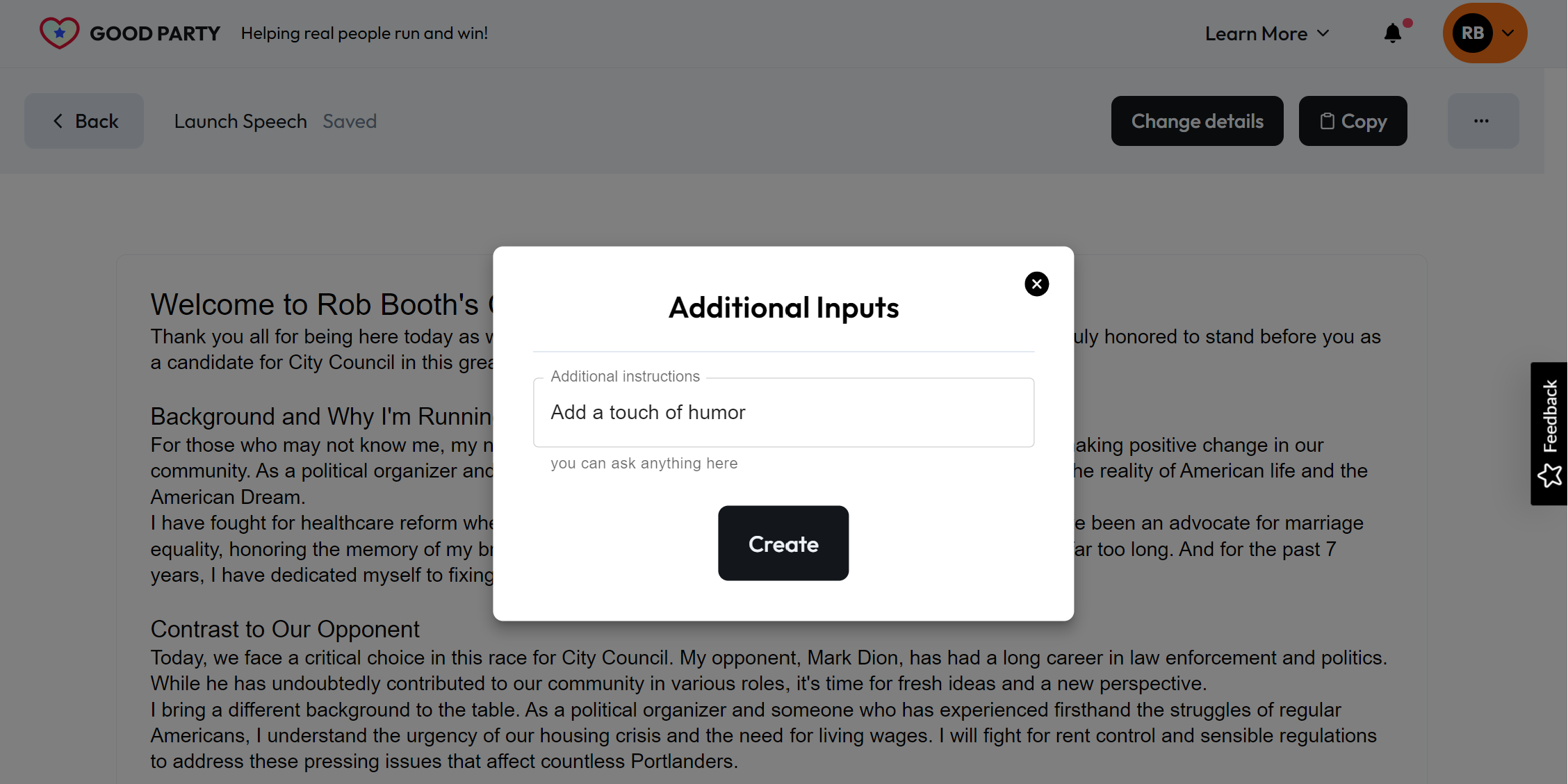Viewport: 1568px width, 784px height.
Task: Click the Feedback star icon
Action: click(1549, 476)
